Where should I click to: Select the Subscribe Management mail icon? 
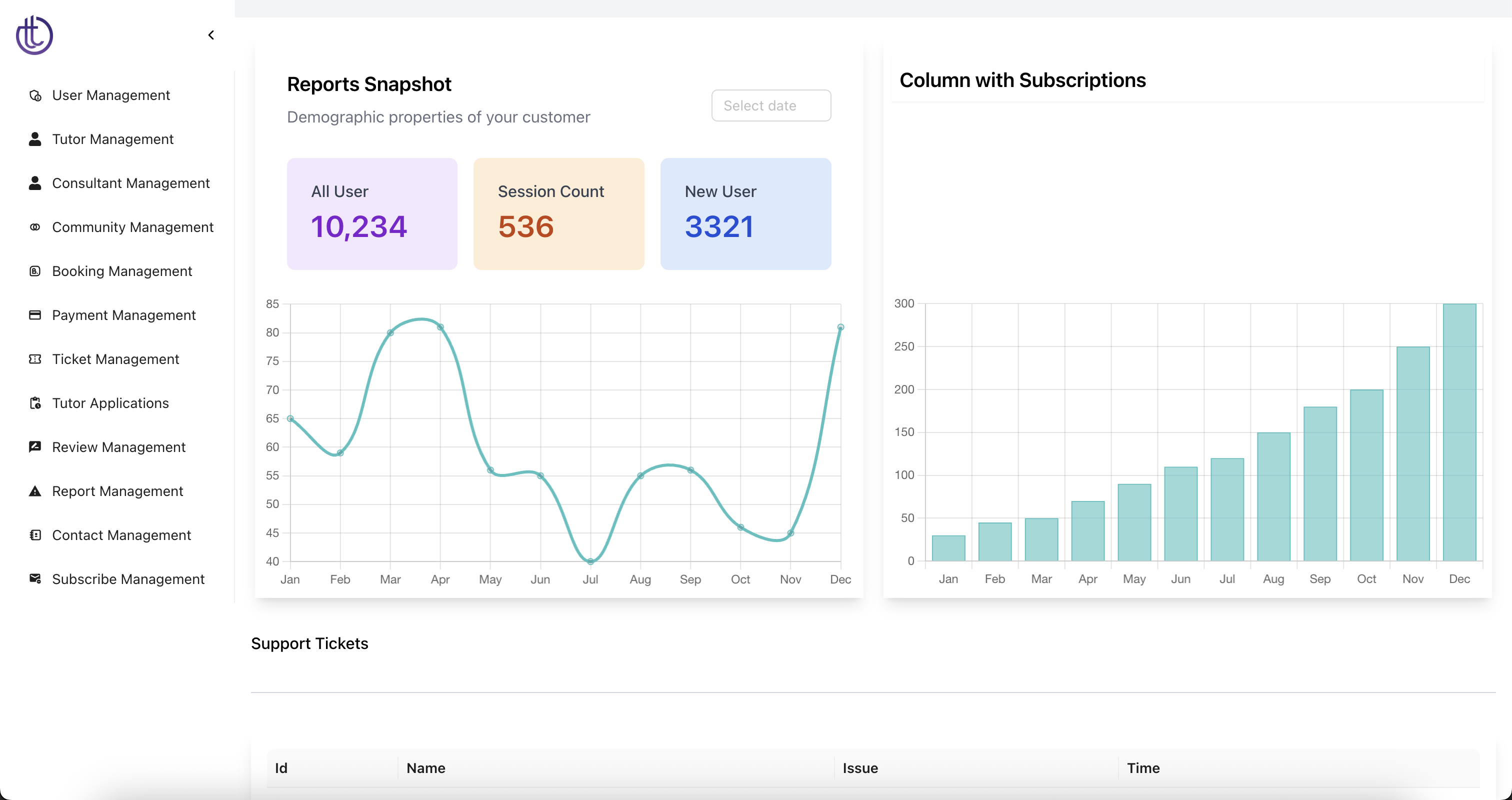35,578
